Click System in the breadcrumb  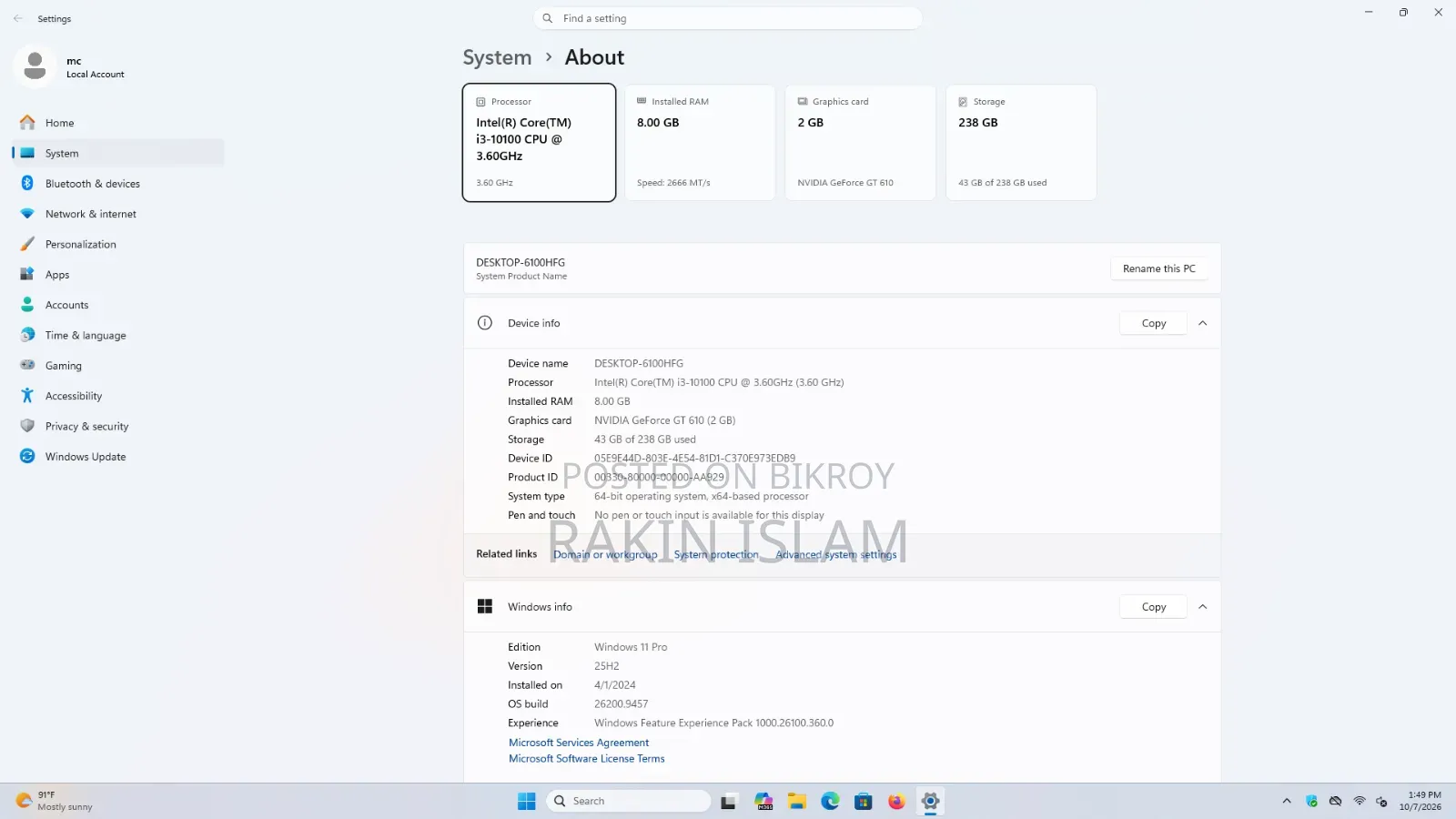(497, 57)
